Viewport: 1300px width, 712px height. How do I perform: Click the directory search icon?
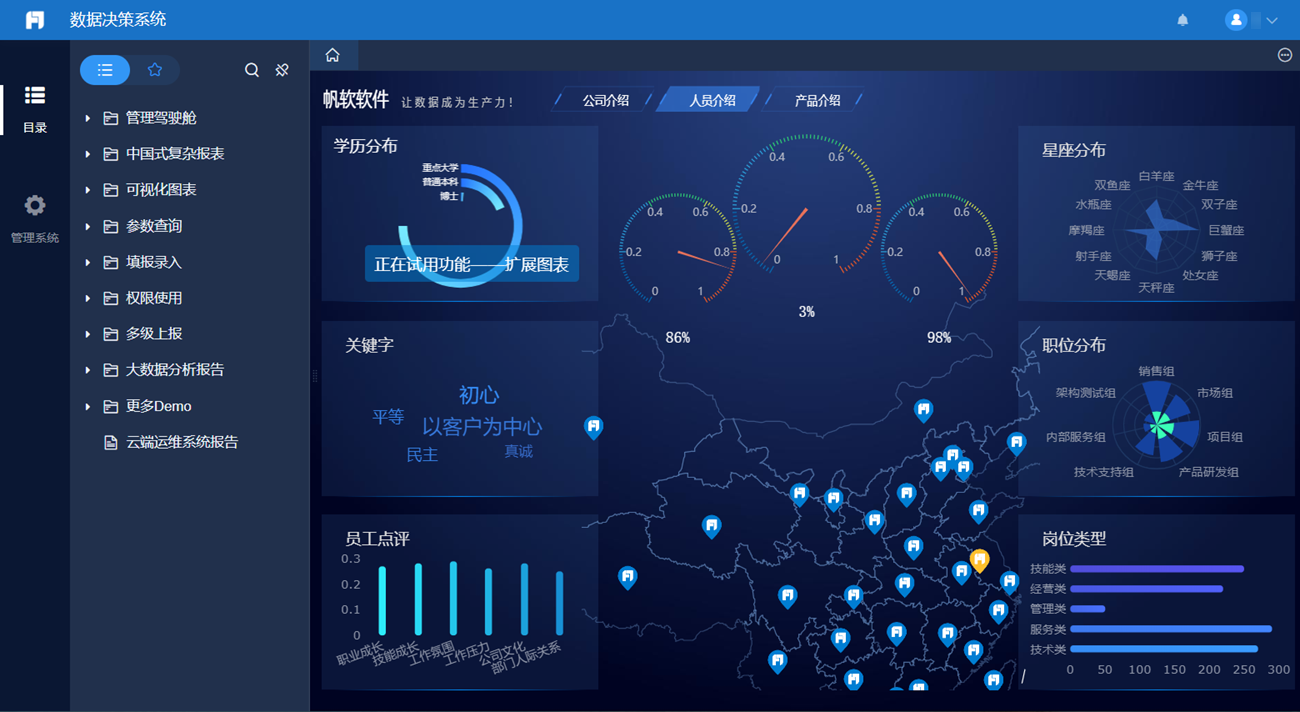[x=252, y=70]
